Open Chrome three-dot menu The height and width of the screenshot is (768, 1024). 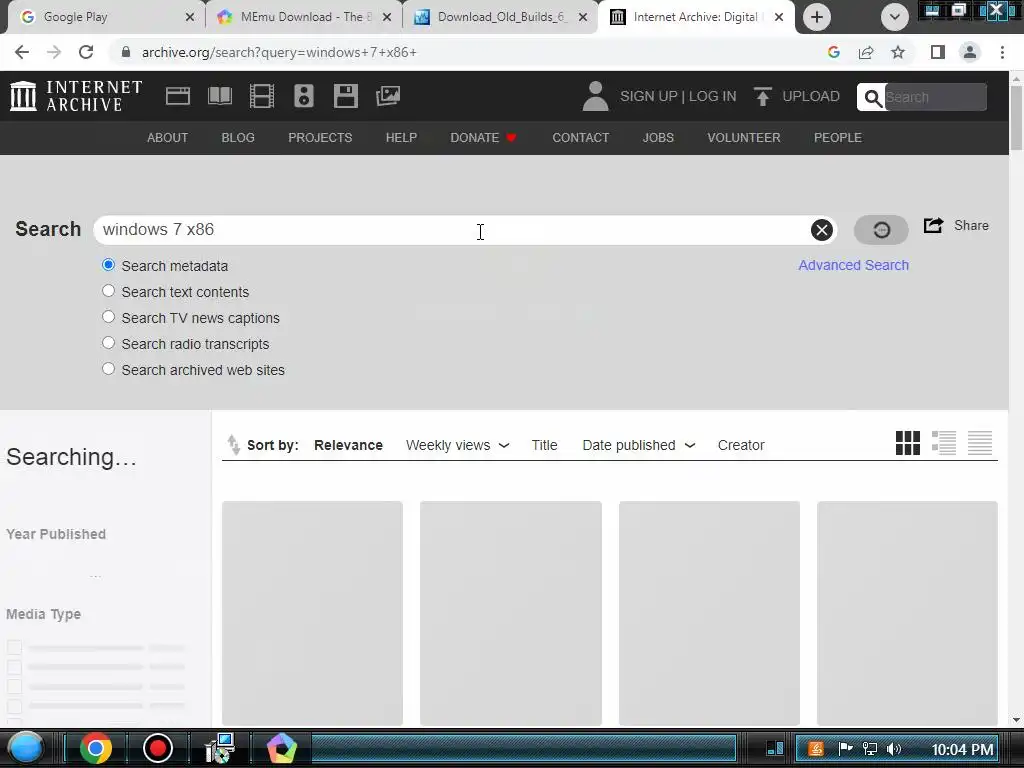(1002, 52)
